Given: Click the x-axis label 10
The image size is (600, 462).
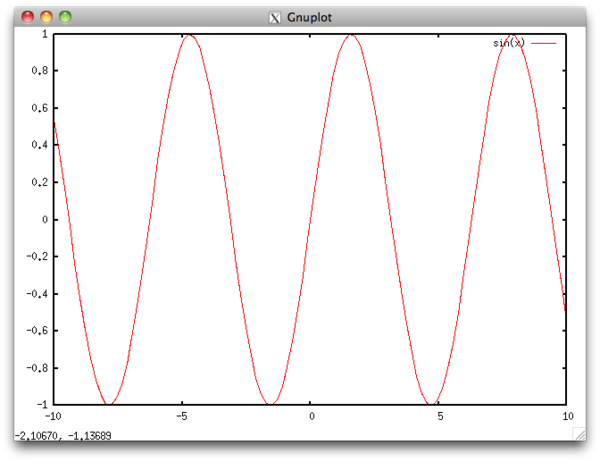Looking at the screenshot, I should (x=568, y=416).
